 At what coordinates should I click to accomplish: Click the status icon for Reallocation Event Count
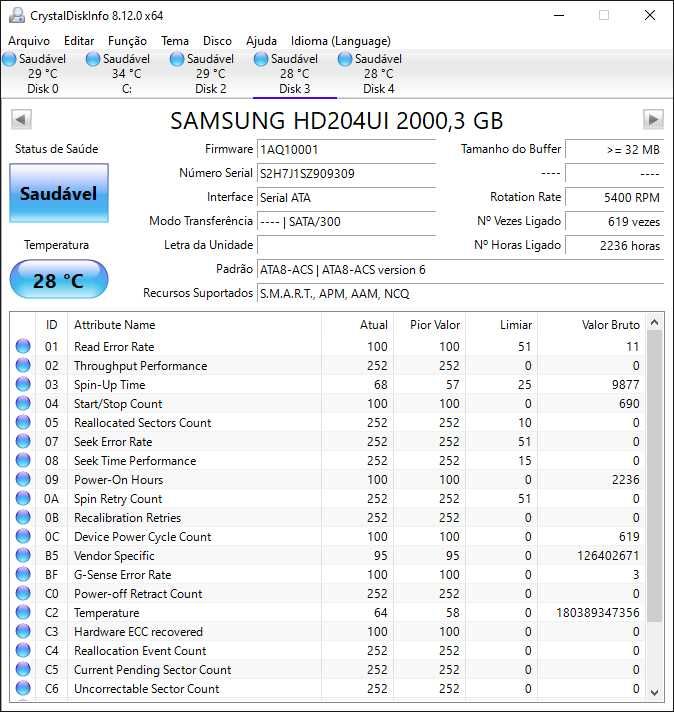coord(23,651)
